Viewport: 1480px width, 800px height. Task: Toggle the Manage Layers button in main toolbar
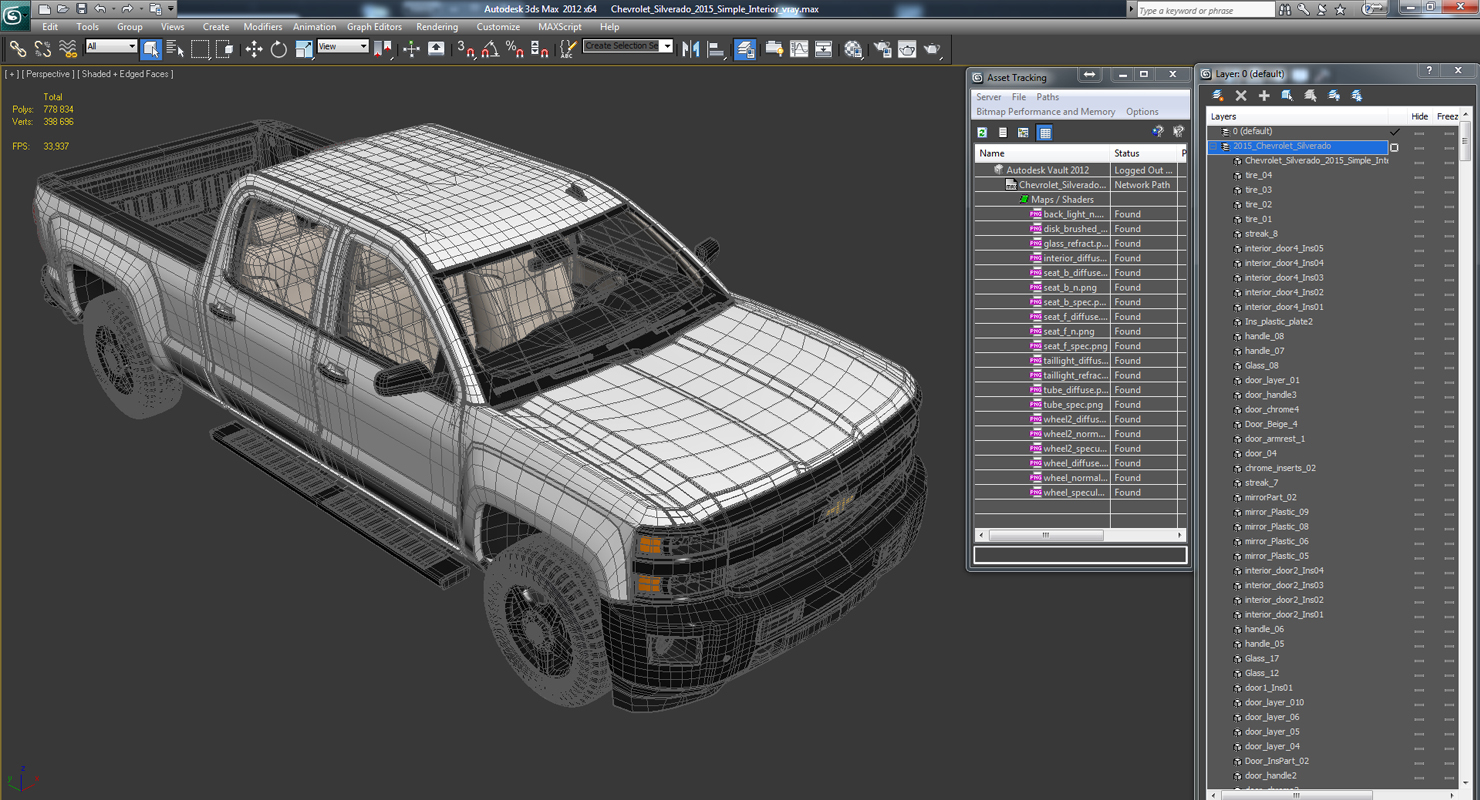pyautogui.click(x=745, y=48)
